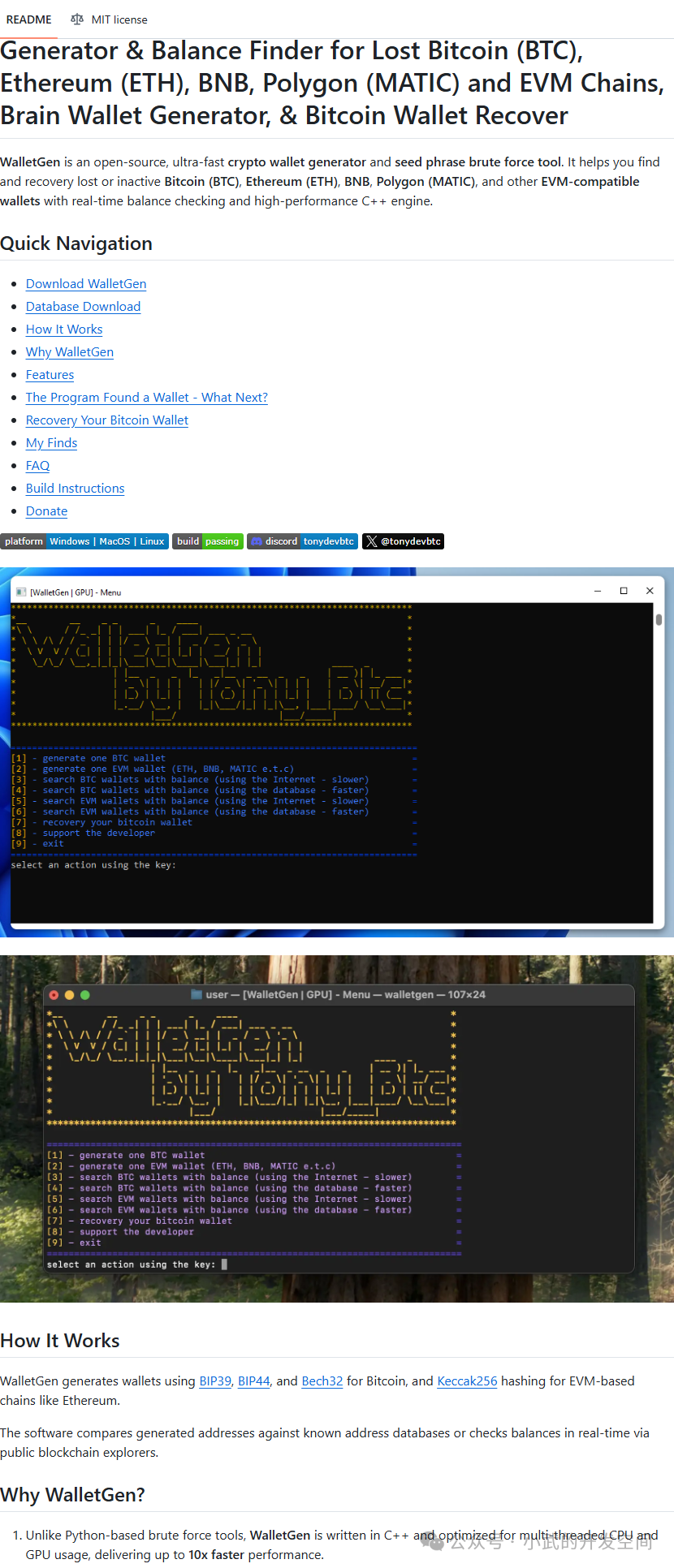Image resolution: width=674 pixels, height=1568 pixels.
Task: Open the Download WalletGen link
Action: point(86,284)
